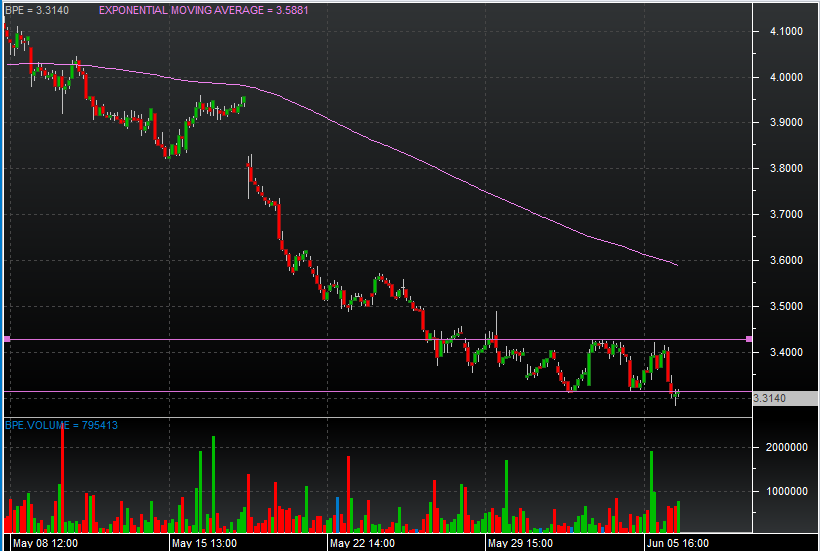Image resolution: width=820 pixels, height=551 pixels.
Task: Click the 2000000 volume axis label
Action: (787, 447)
